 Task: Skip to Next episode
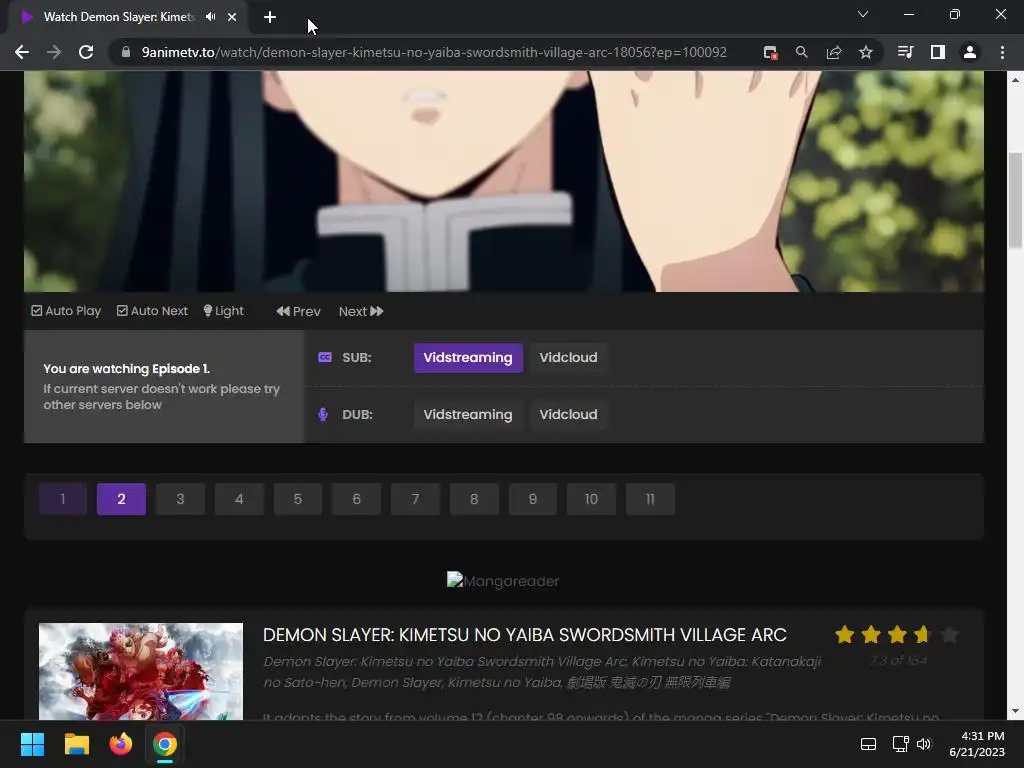pyautogui.click(x=360, y=312)
